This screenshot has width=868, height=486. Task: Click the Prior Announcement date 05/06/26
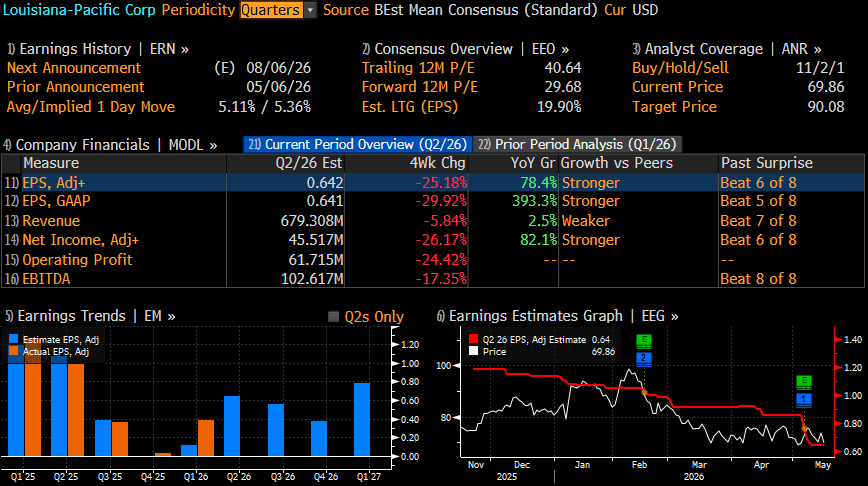pos(278,87)
